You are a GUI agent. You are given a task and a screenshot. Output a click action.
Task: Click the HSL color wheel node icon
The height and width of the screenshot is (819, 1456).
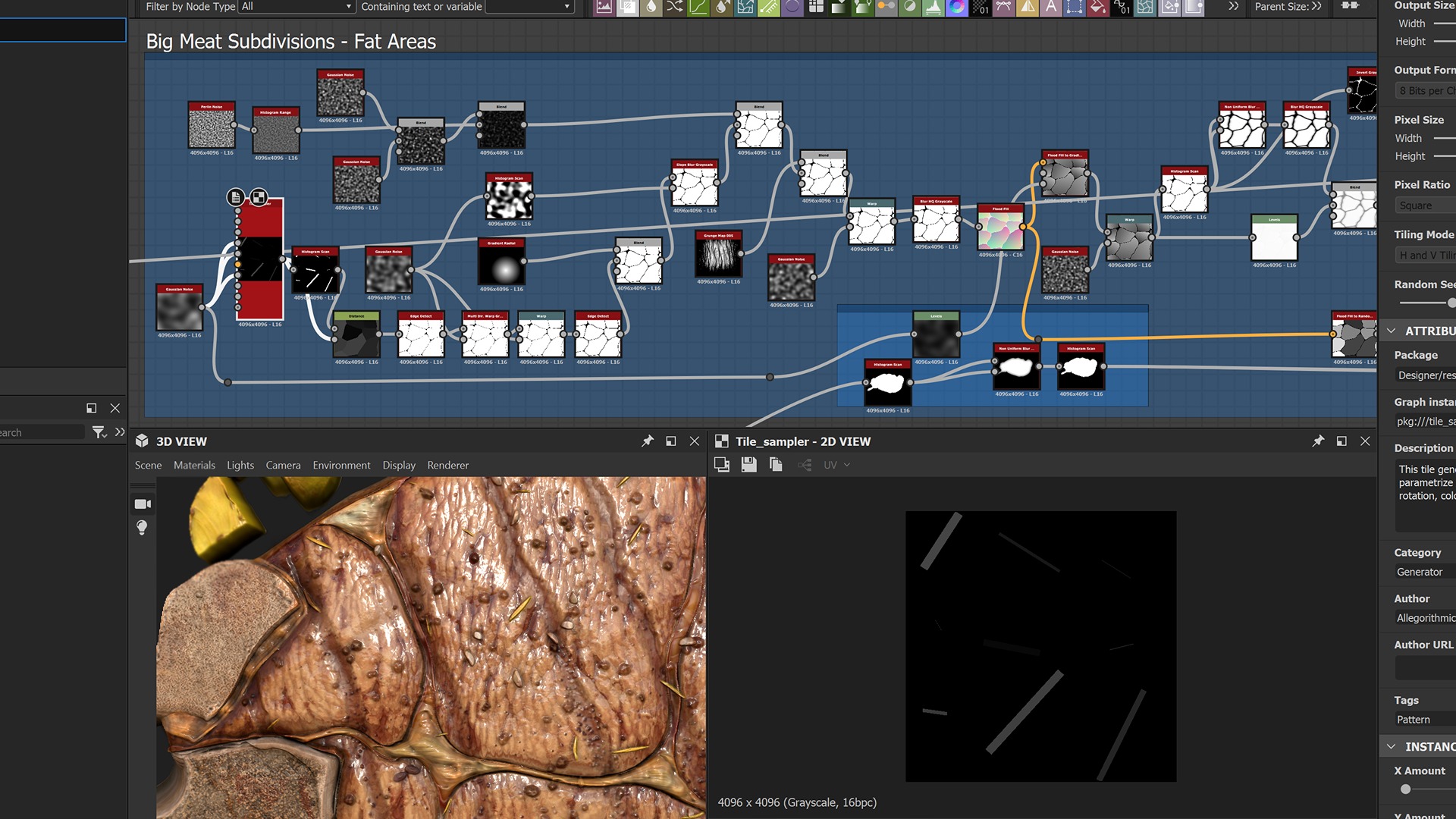coord(957,7)
